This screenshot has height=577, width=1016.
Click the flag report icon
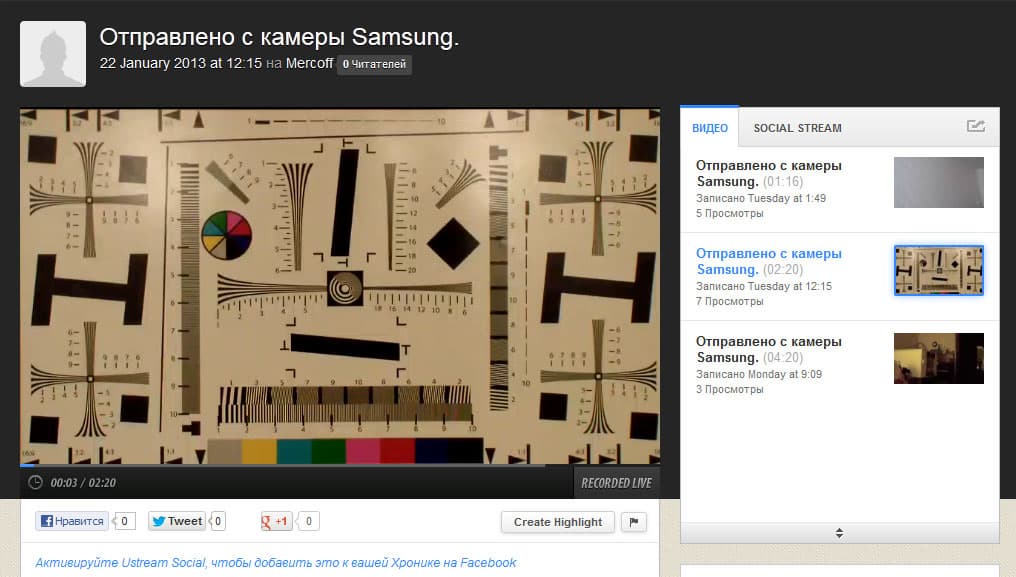click(x=634, y=522)
